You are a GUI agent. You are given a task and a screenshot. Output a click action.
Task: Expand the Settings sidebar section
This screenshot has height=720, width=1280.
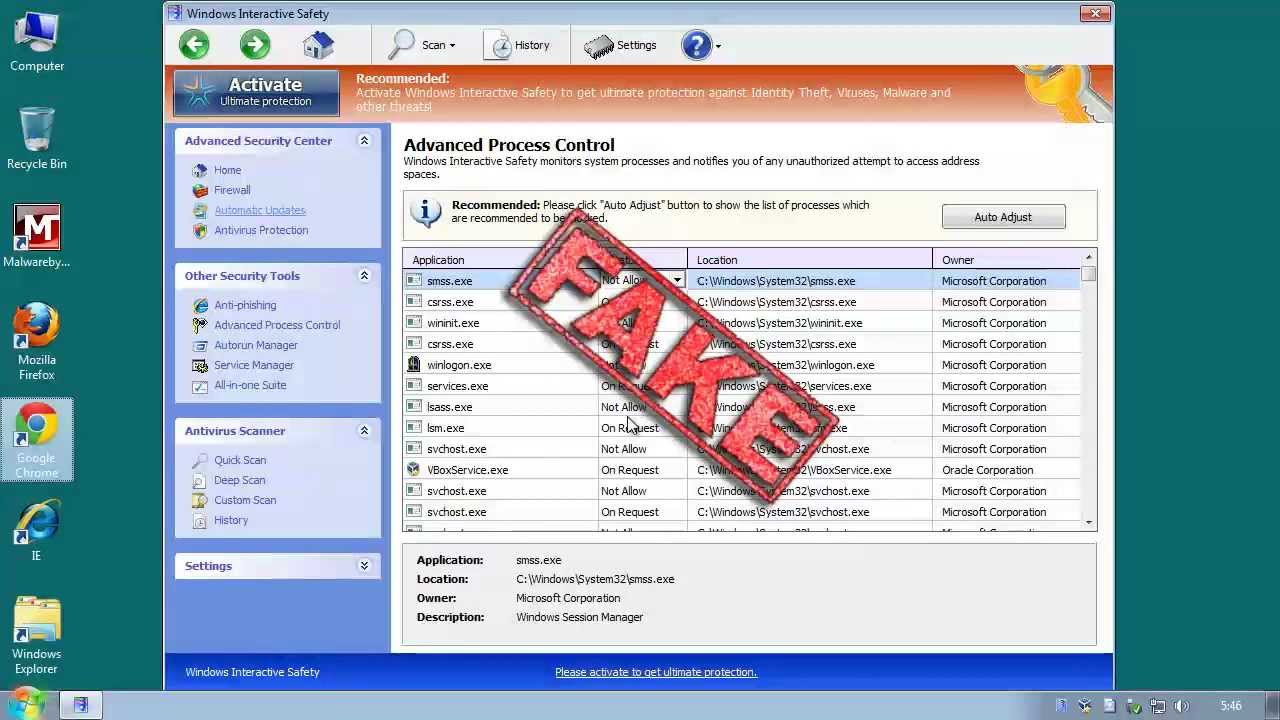[x=364, y=566]
